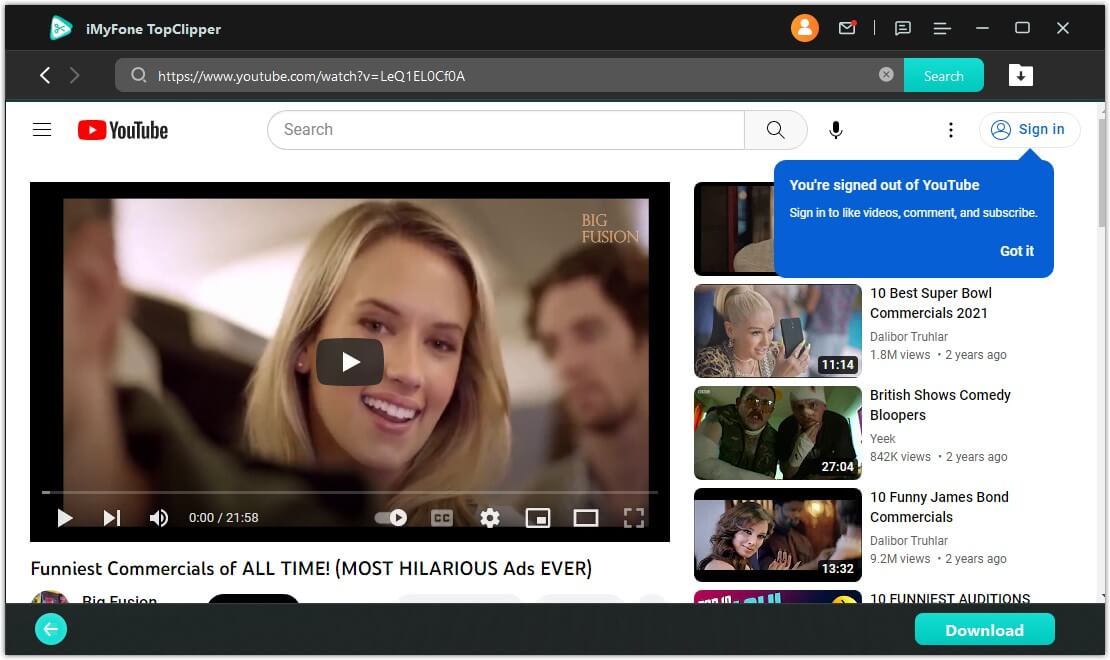Open the orange user account avatar
1110x660 pixels.
804,28
